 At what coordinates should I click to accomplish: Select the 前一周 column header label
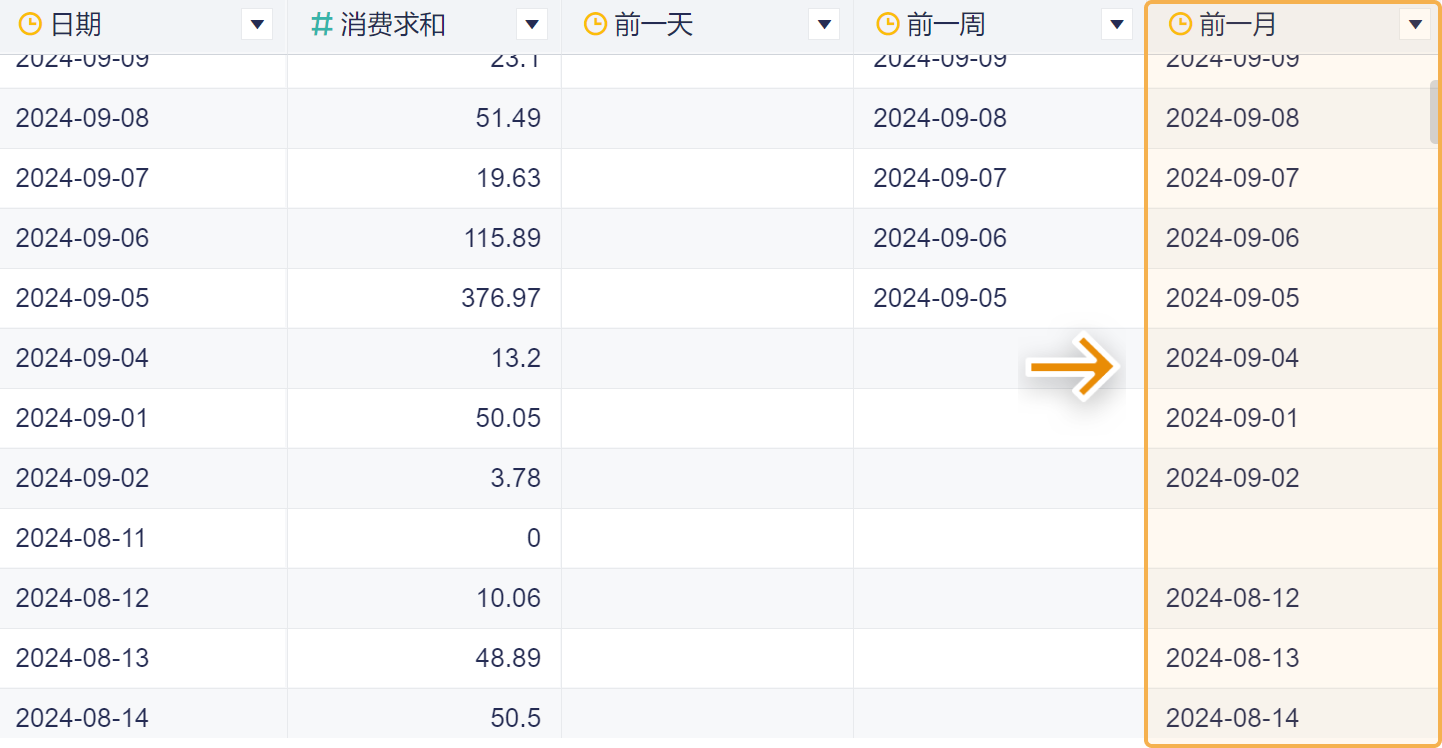pyautogui.click(x=946, y=25)
